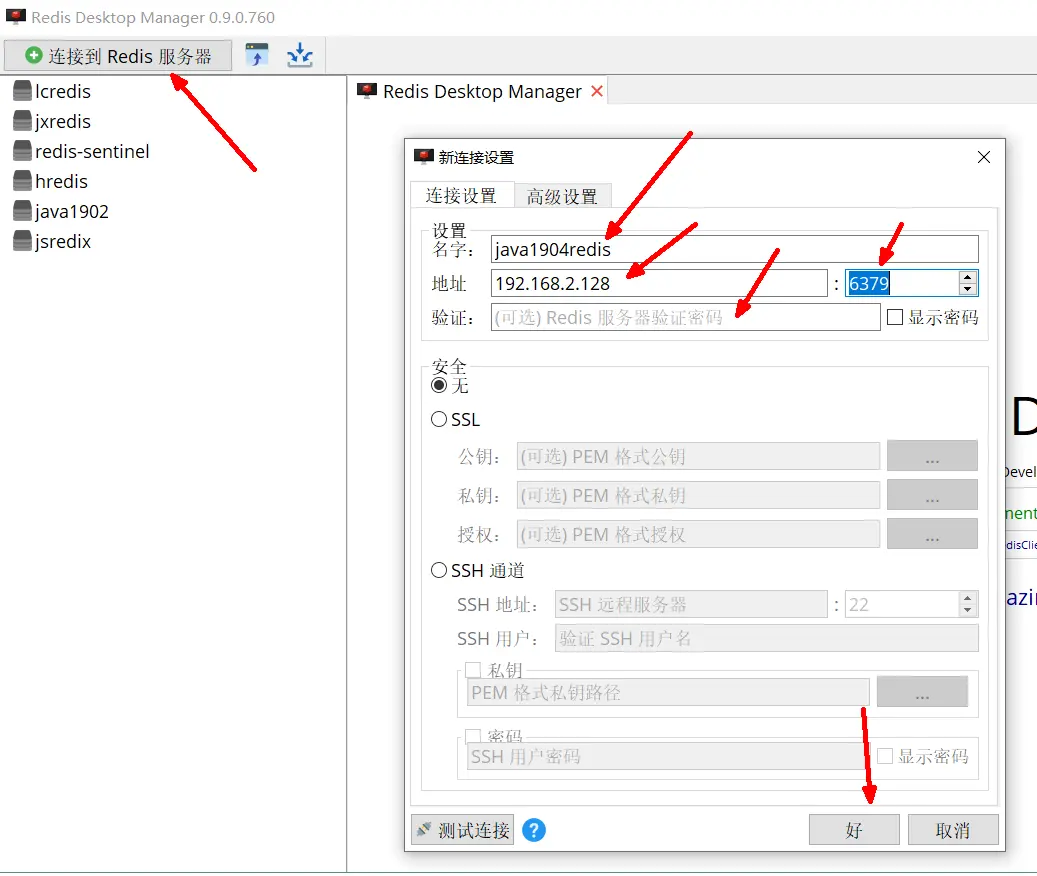
Task: Select the java1902 database icon
Action: pyautogui.click(x=22, y=211)
